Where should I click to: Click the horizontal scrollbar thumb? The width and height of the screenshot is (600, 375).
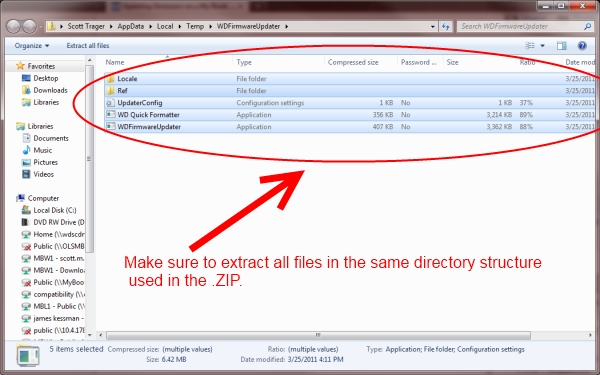tap(318, 335)
